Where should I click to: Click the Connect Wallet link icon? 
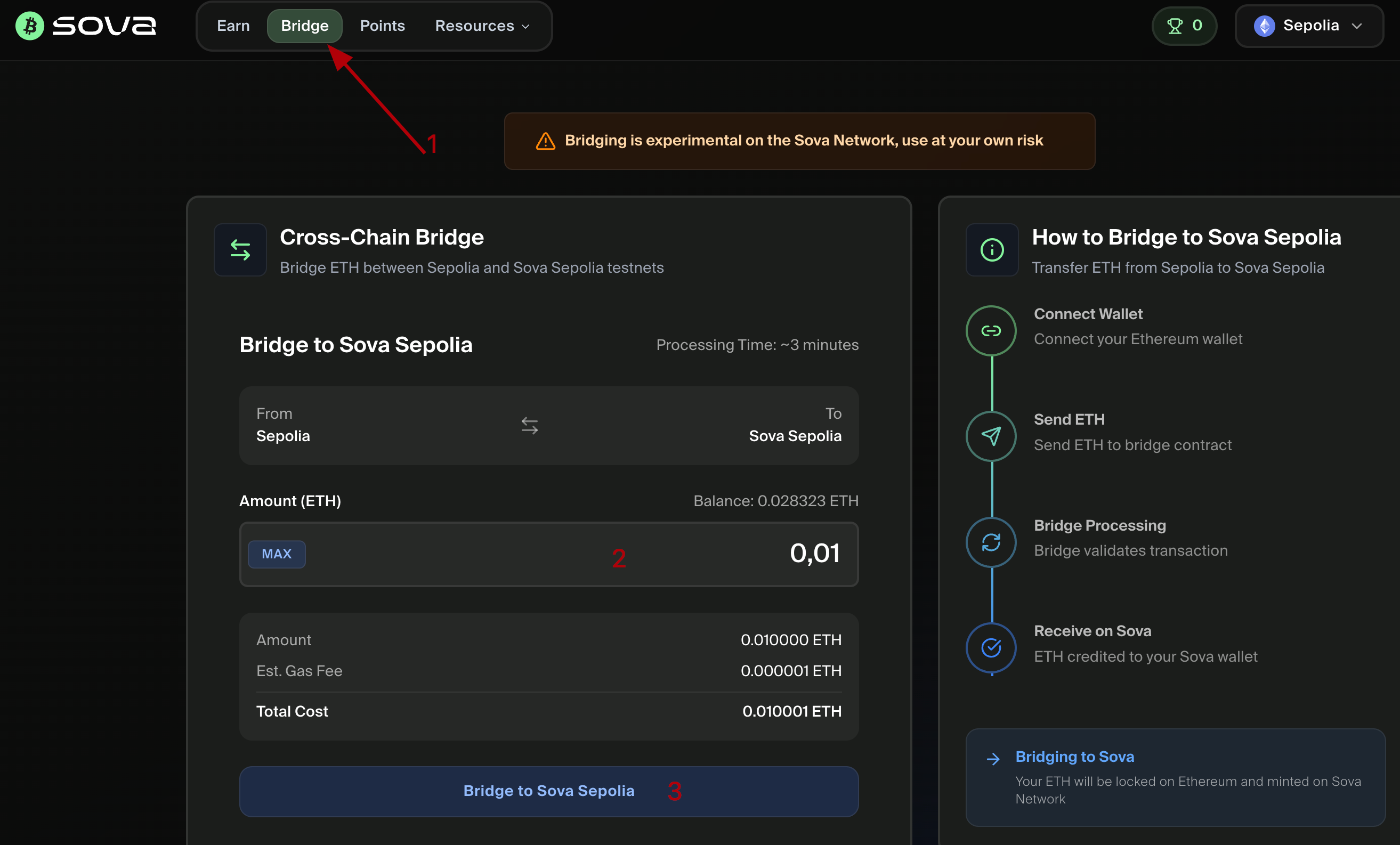tap(991, 331)
